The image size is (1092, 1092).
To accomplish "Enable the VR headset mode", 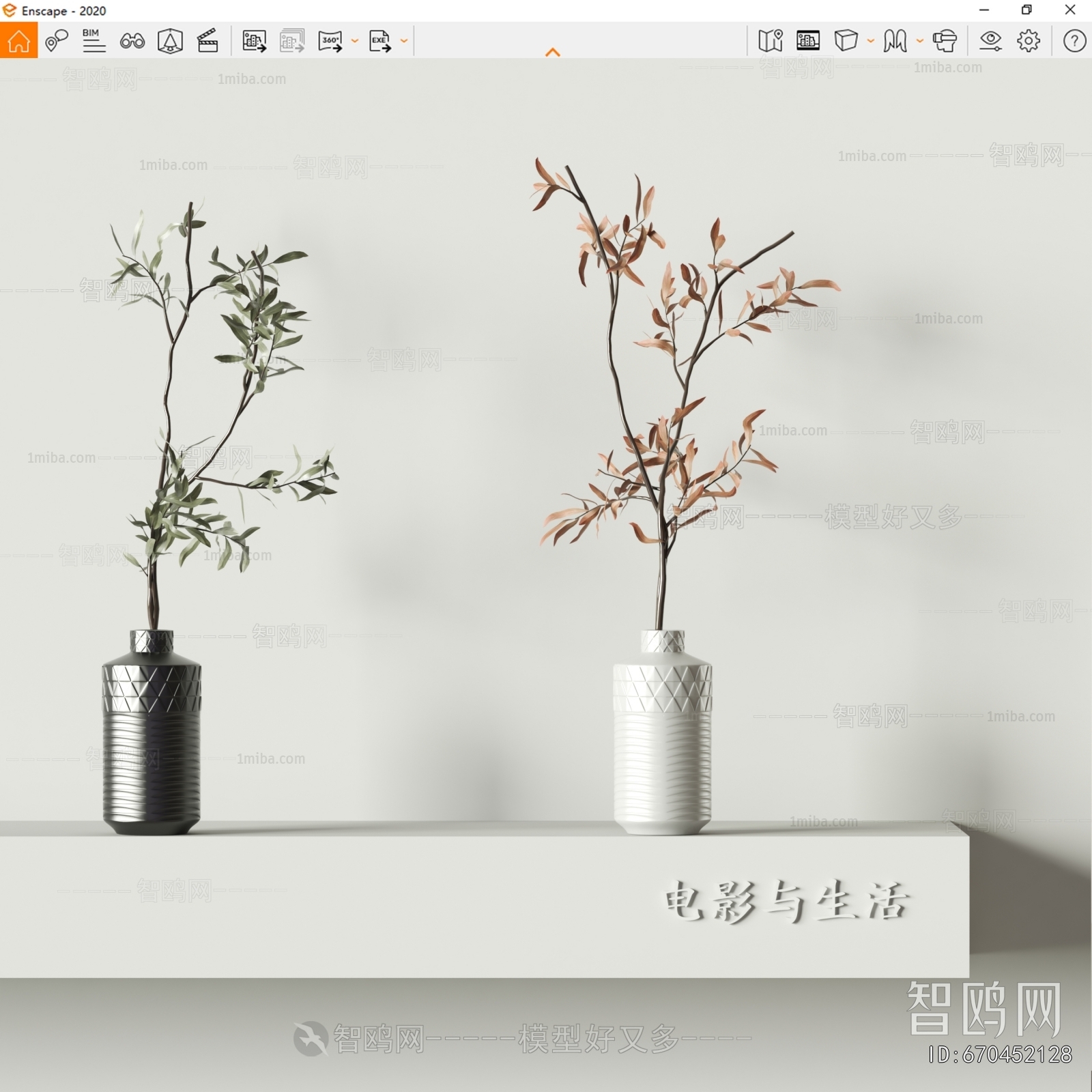I will (945, 41).
